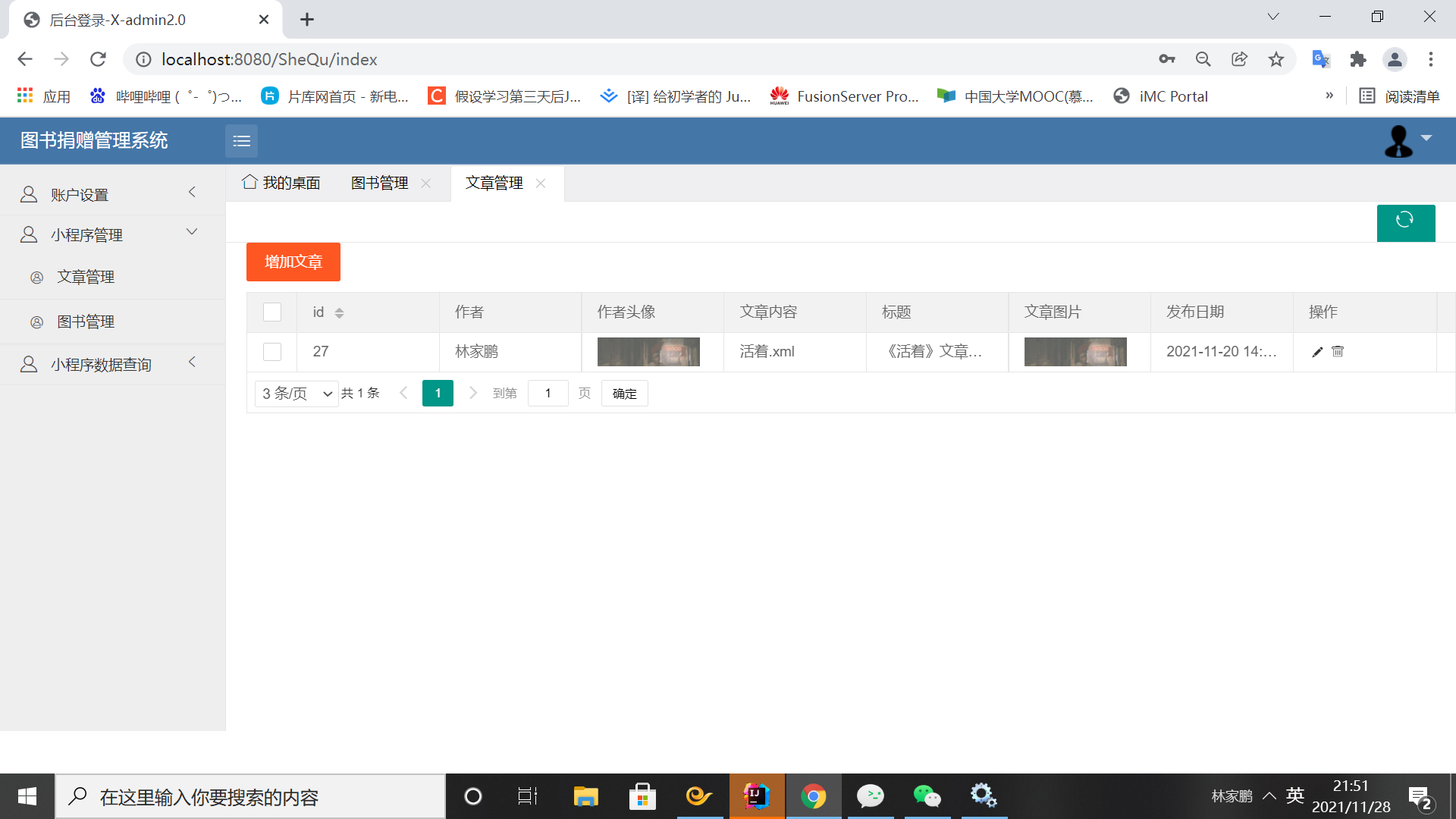Click page 1 pagination button
Screen dimensions: 1456x819
(x=438, y=394)
